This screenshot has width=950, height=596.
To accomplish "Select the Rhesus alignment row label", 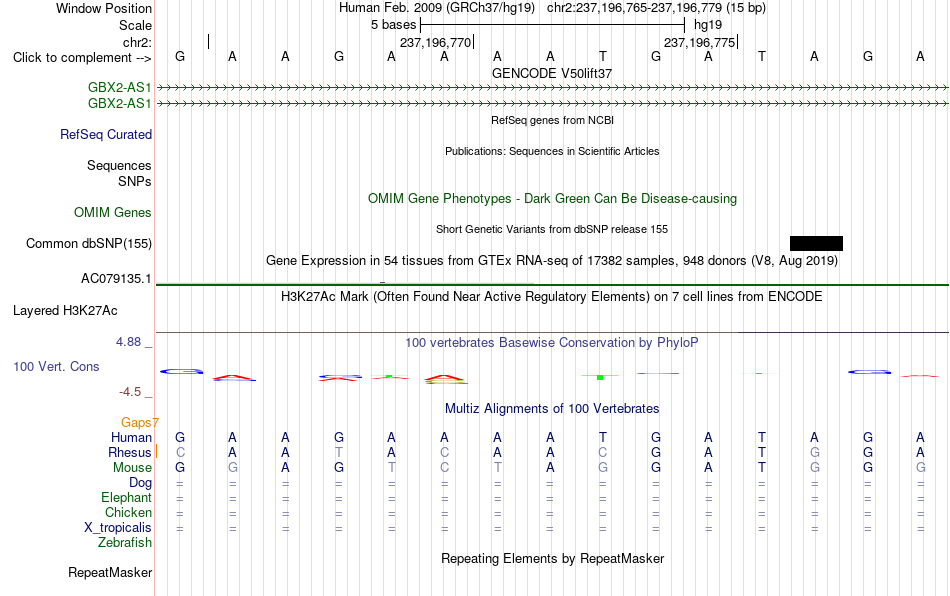I will coord(130,452).
